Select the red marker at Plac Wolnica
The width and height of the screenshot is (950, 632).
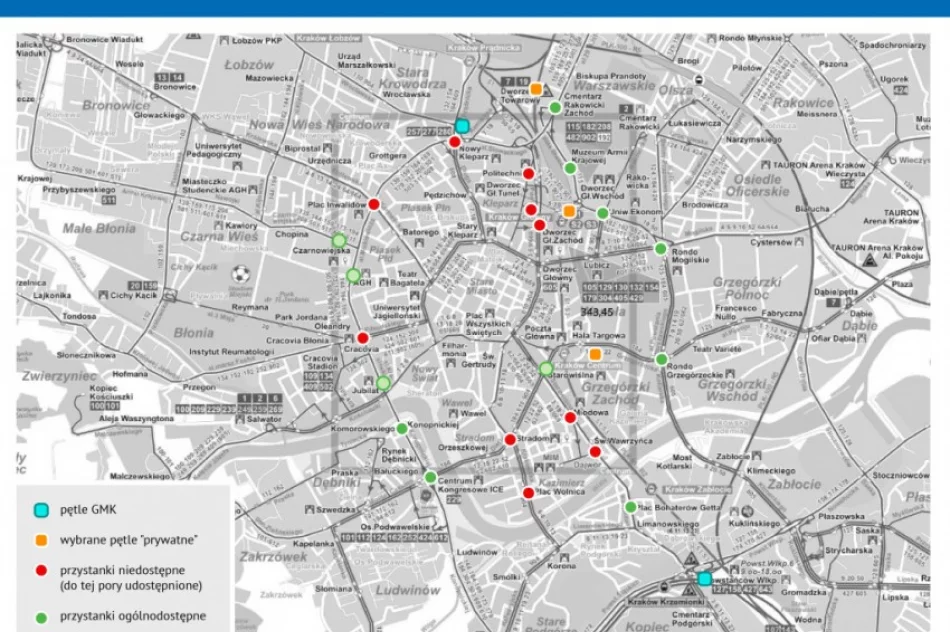[528, 492]
